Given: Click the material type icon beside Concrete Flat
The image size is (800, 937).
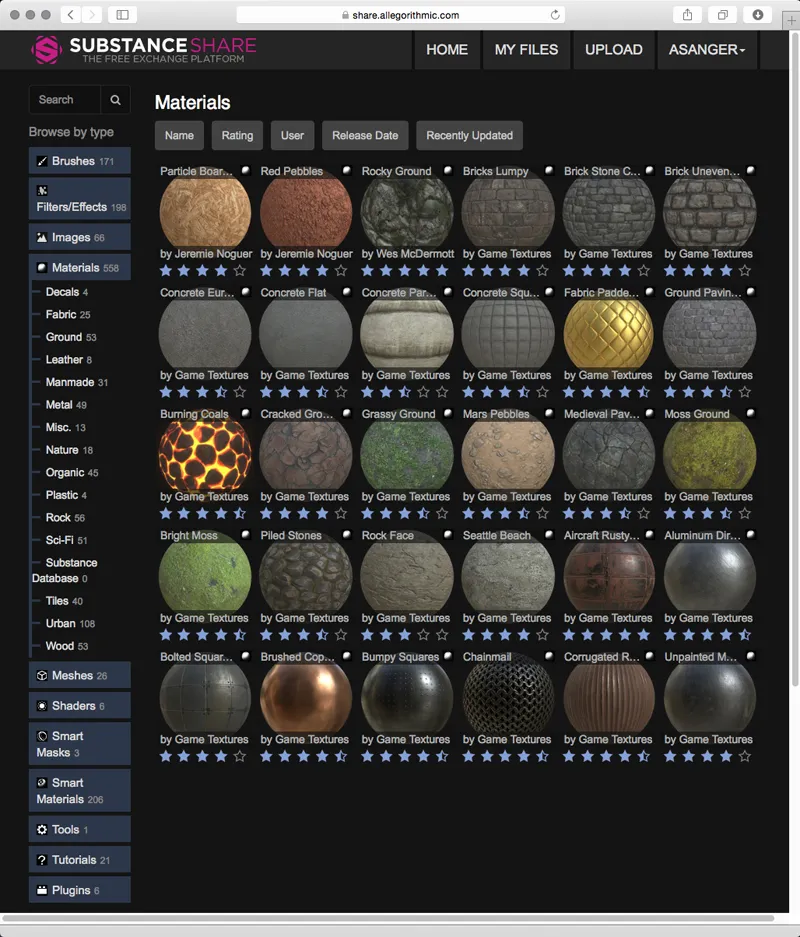Looking at the screenshot, I should click(x=347, y=292).
